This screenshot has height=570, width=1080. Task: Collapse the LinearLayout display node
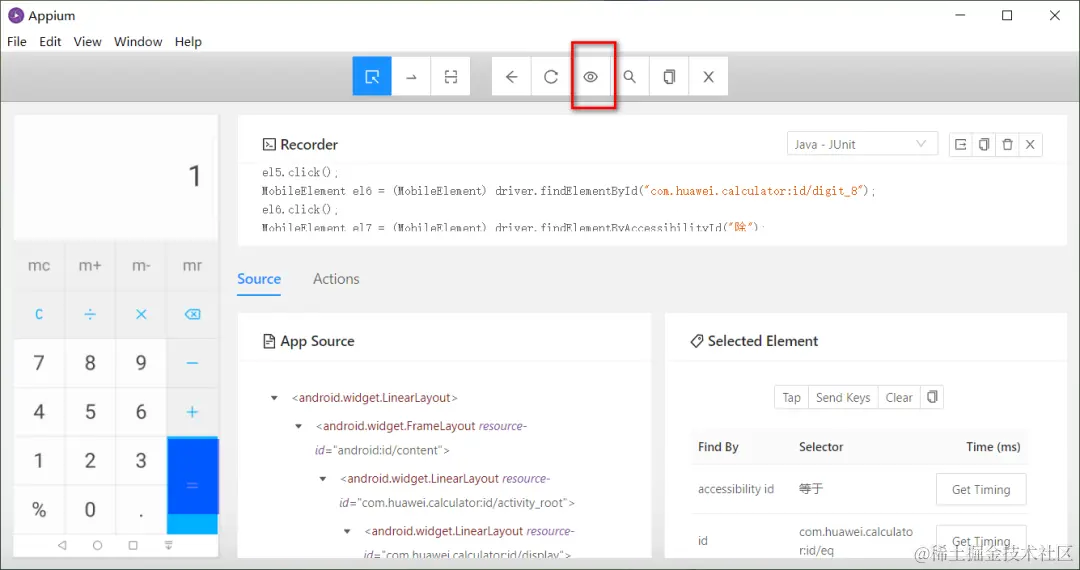tap(347, 531)
